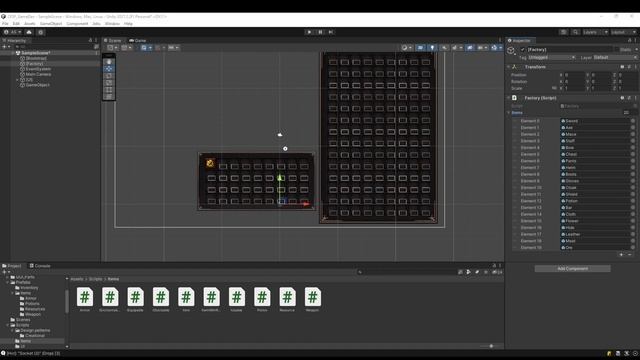Click the Hierarchy create plus button
This screenshot has width=640, height=360.
[x=5, y=47]
